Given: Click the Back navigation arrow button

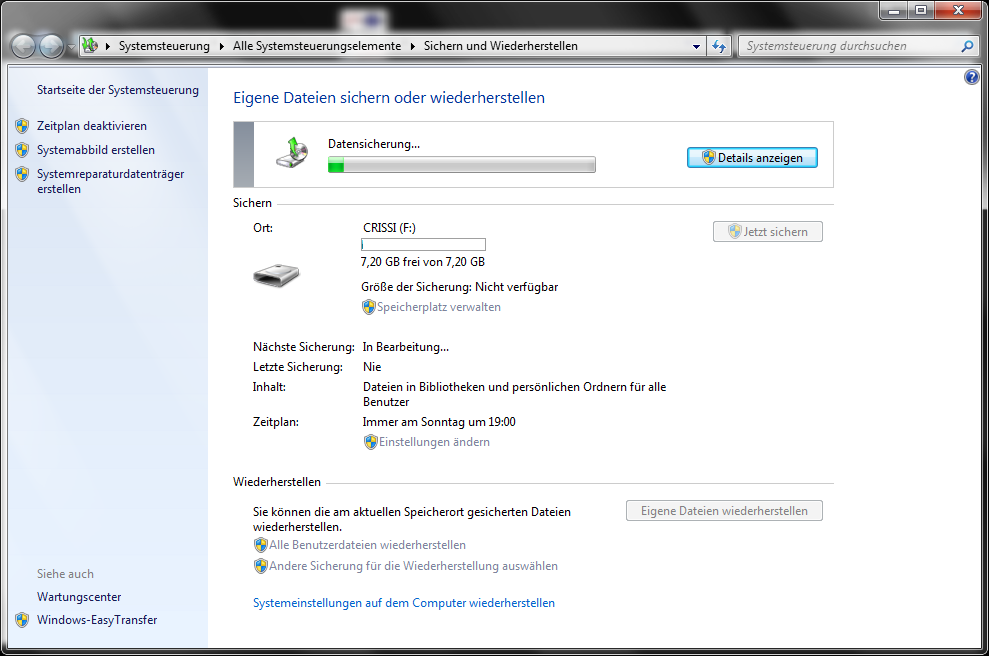Looking at the screenshot, I should pyautogui.click(x=24, y=46).
